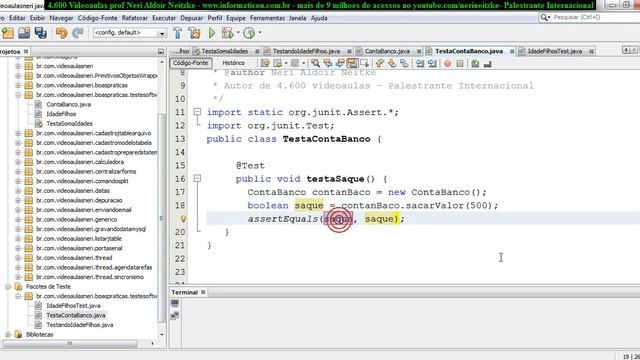Toggle Highlight Search icon in editor toolbar
Viewport: 640px width, 360px height.
click(352, 63)
